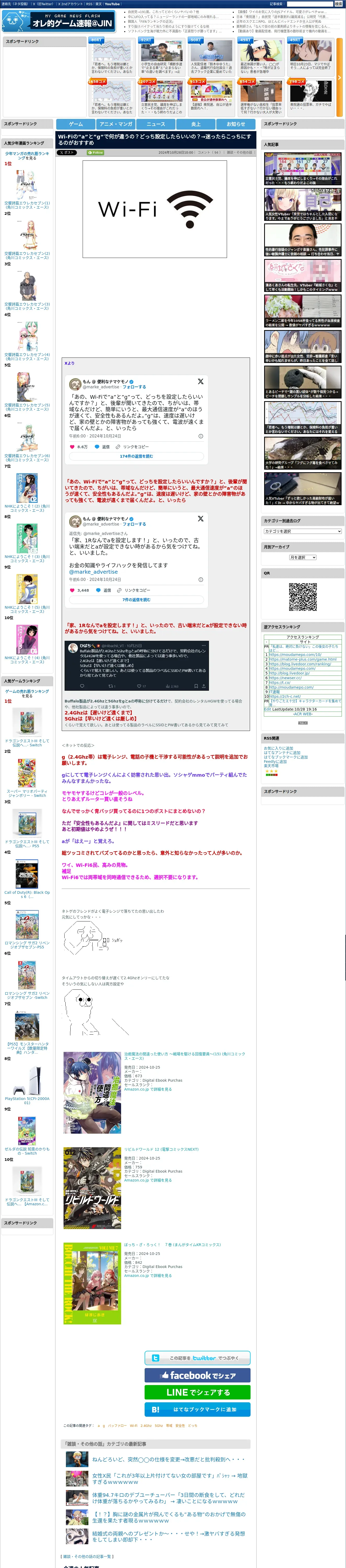Click リンクをコピー on second tweet
The width and height of the screenshot is (346, 1568).
(x=134, y=590)
